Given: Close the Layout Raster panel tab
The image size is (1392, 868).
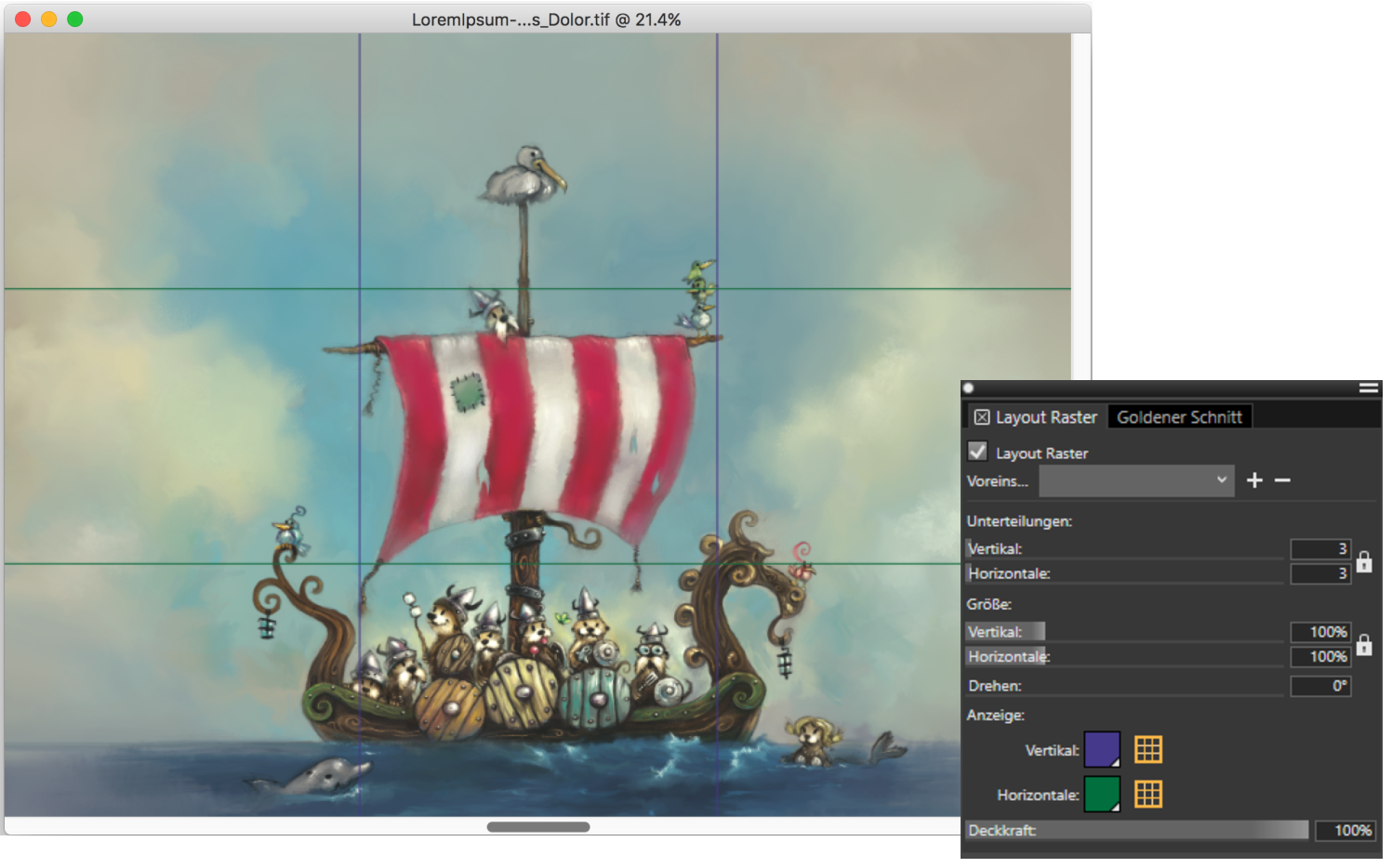Looking at the screenshot, I should [981, 417].
